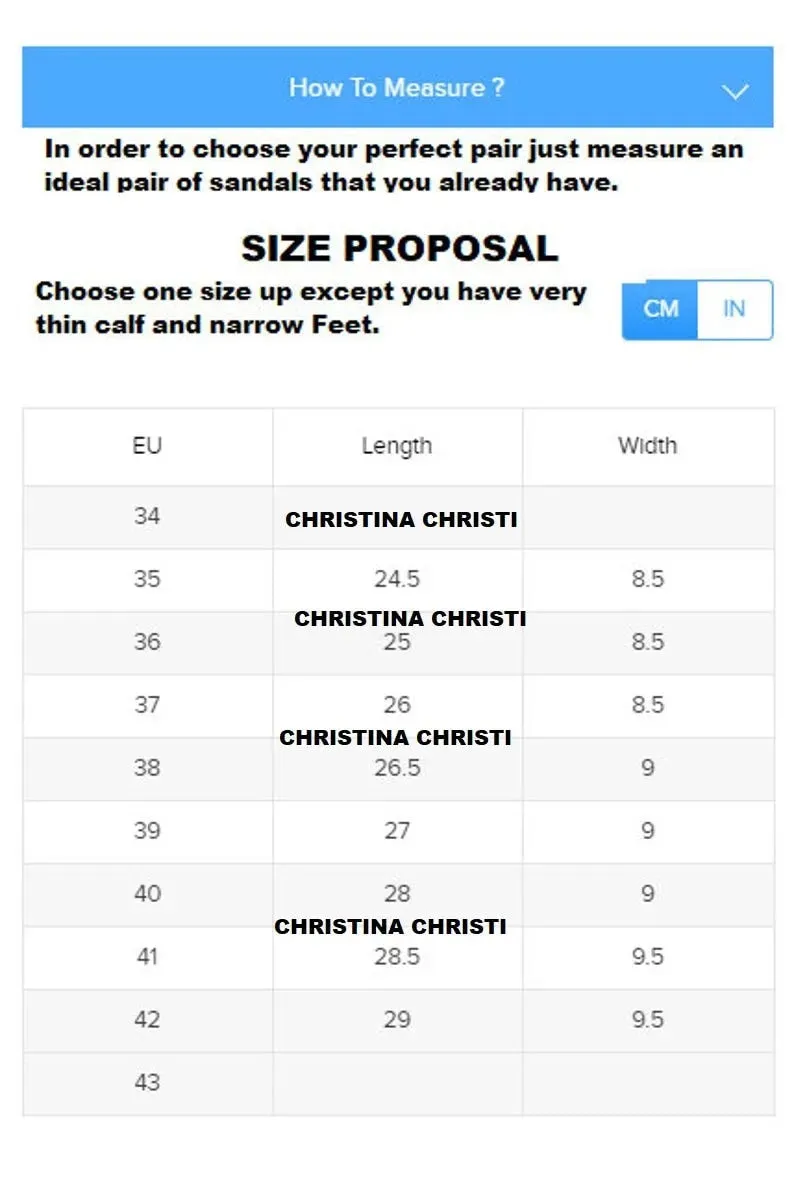794x1183 pixels.
Task: Click the EU column header
Action: click(147, 446)
